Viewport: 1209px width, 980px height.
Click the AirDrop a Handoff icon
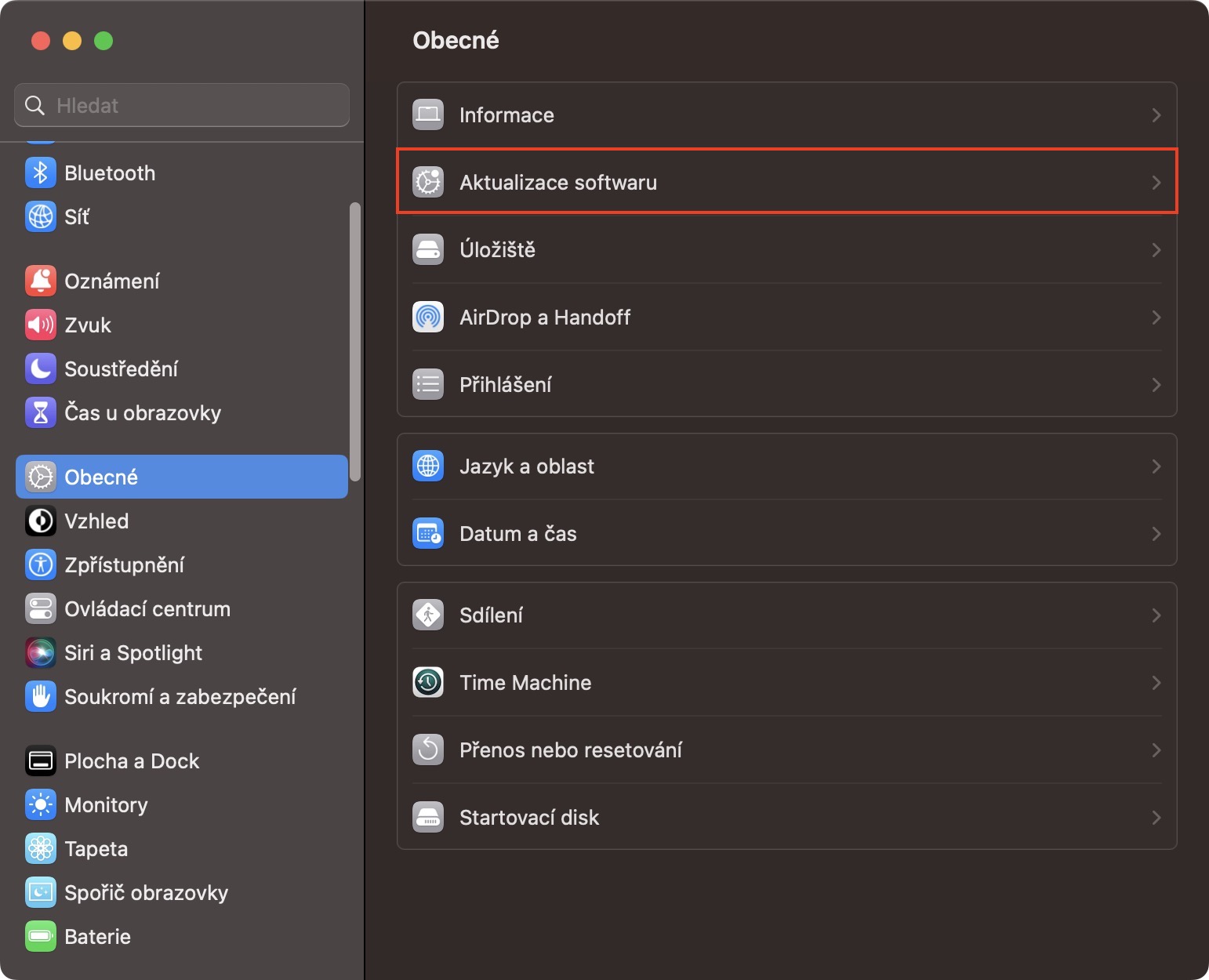[x=428, y=318]
